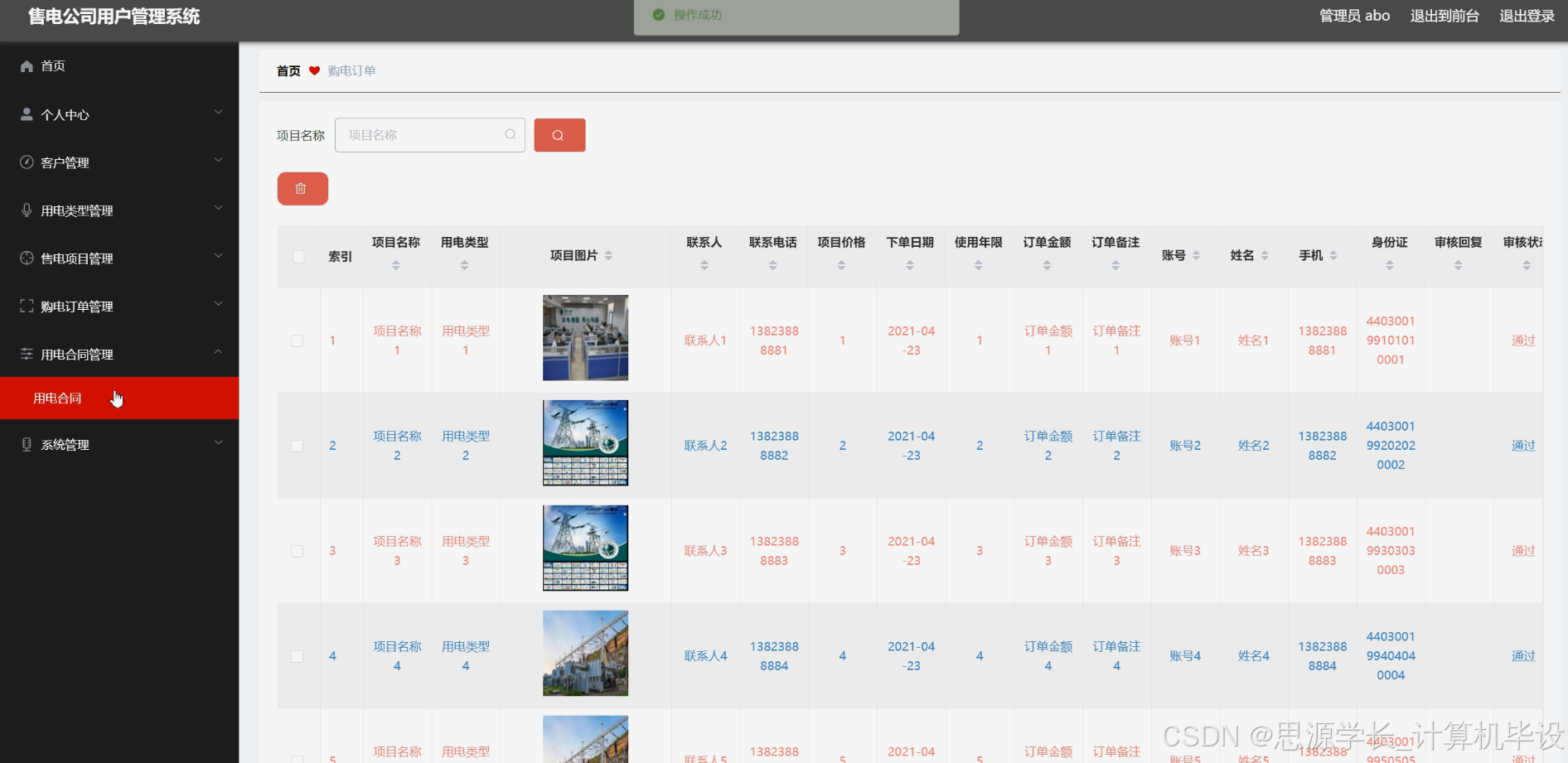Sort by the 订单备注 column arrows
Screen dimensions: 1568x763
[1116, 265]
